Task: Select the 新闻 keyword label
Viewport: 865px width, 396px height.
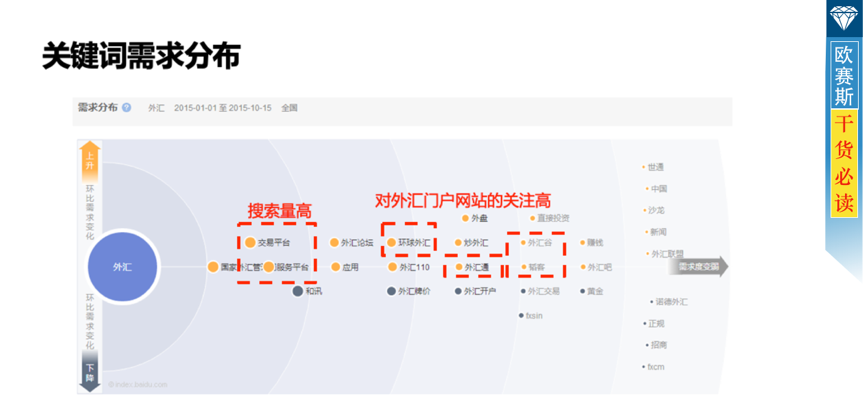Action: click(x=659, y=232)
